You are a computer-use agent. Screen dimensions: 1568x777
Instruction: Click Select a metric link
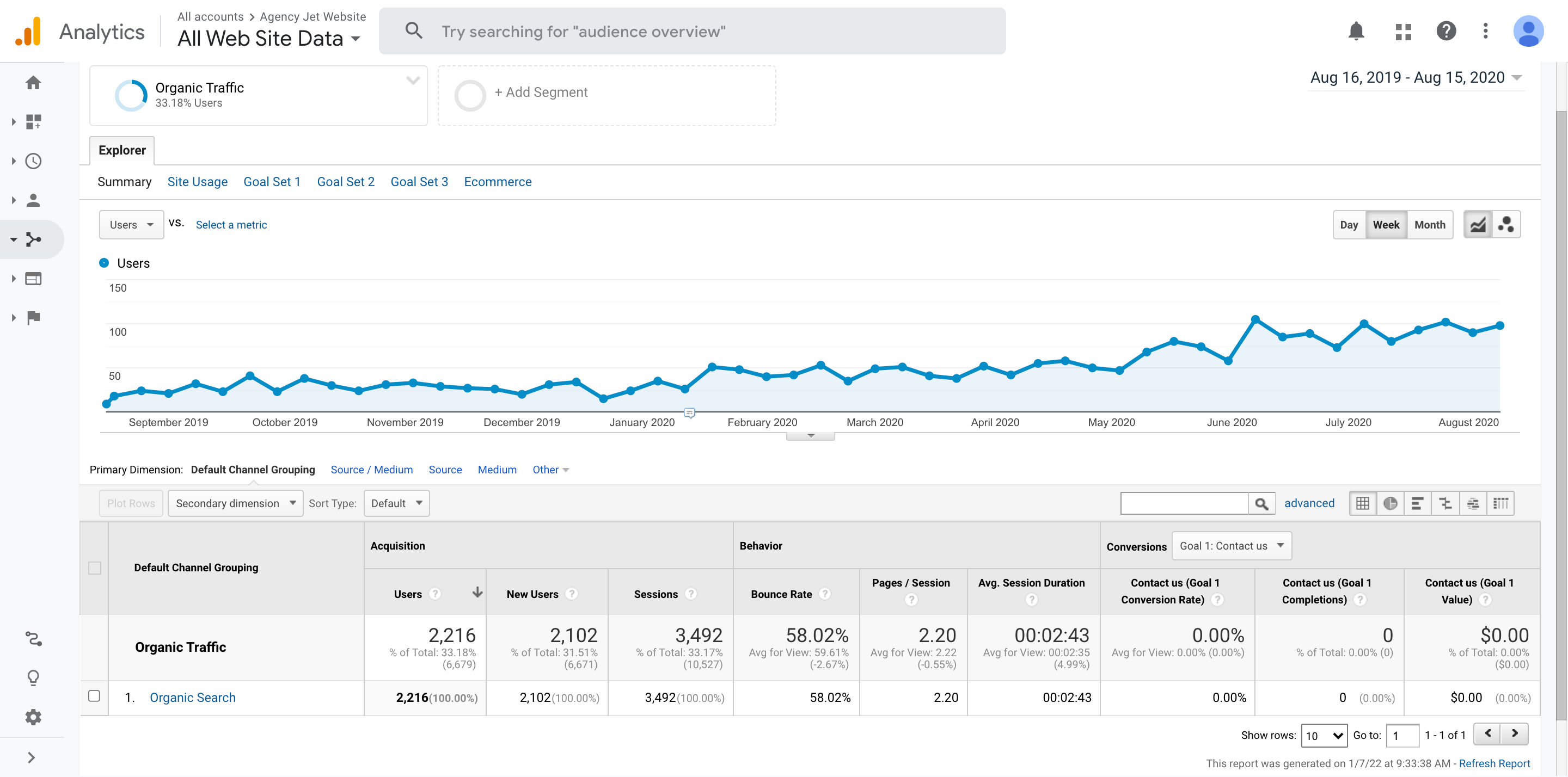(x=231, y=225)
